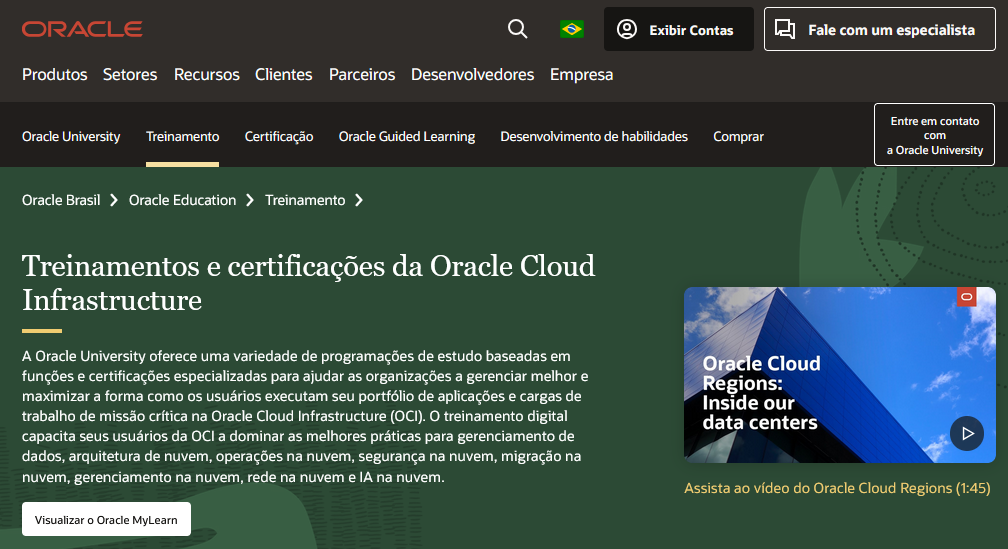Viewport: 1008px width, 549px height.
Task: Open the Empresa menu
Action: pyautogui.click(x=581, y=75)
